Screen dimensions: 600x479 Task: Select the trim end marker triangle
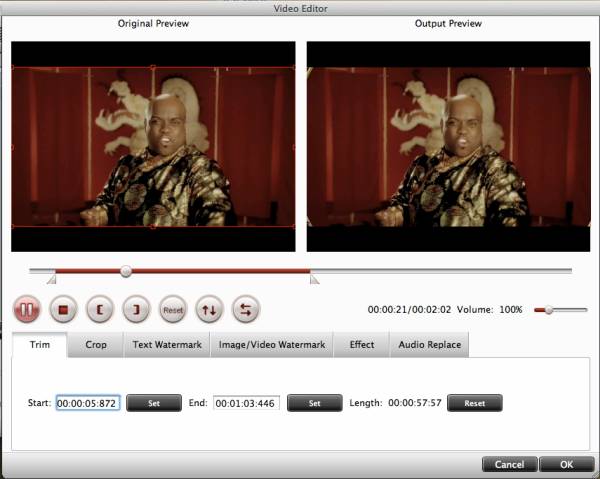pos(314,280)
